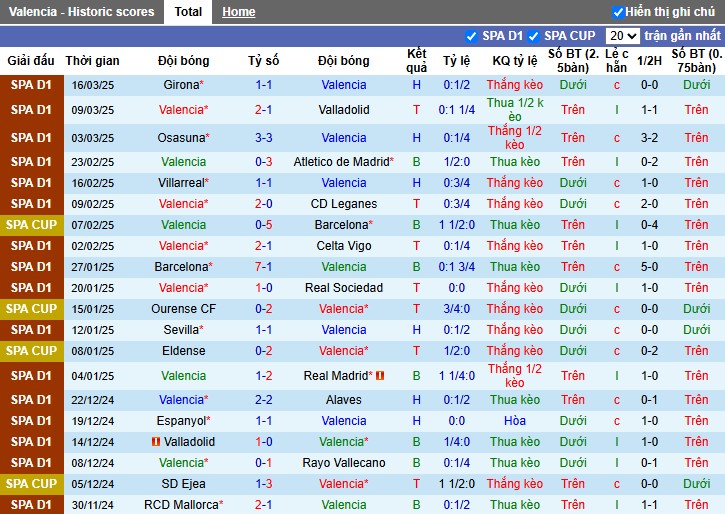Click the 1-2 score against Real Madrid
Image resolution: width=725 pixels, height=514 pixels.
point(264,376)
